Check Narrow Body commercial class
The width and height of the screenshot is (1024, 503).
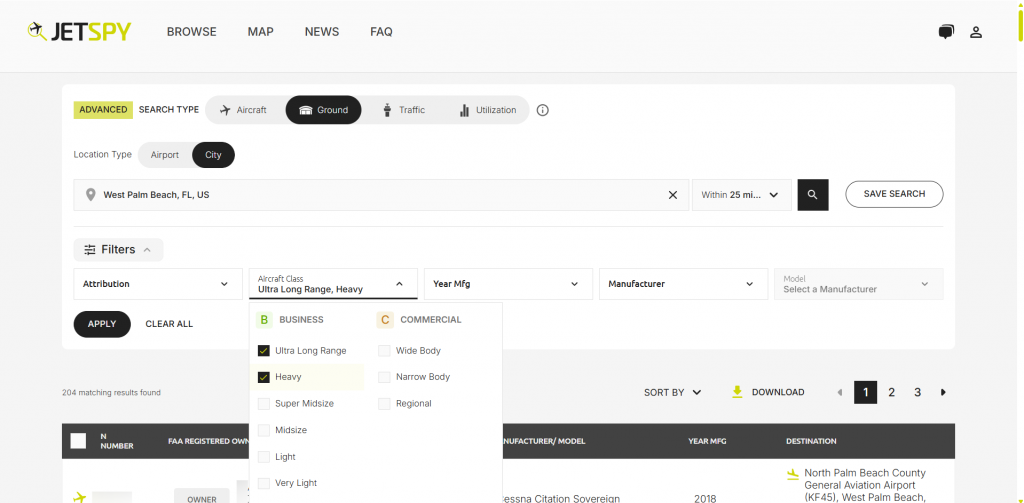384,377
